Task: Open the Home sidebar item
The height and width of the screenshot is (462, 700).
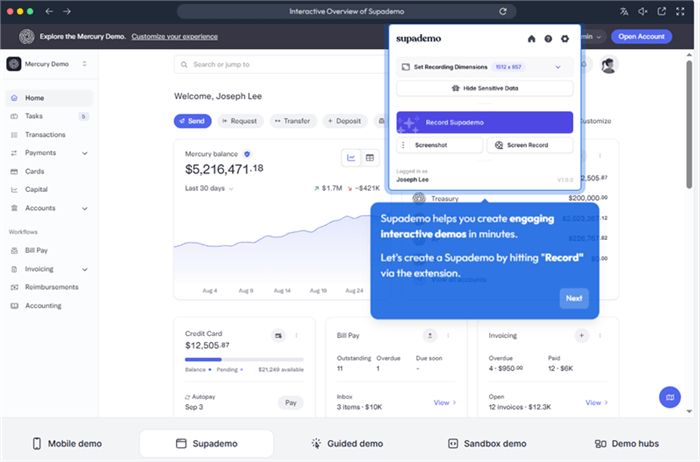Action: 49,98
